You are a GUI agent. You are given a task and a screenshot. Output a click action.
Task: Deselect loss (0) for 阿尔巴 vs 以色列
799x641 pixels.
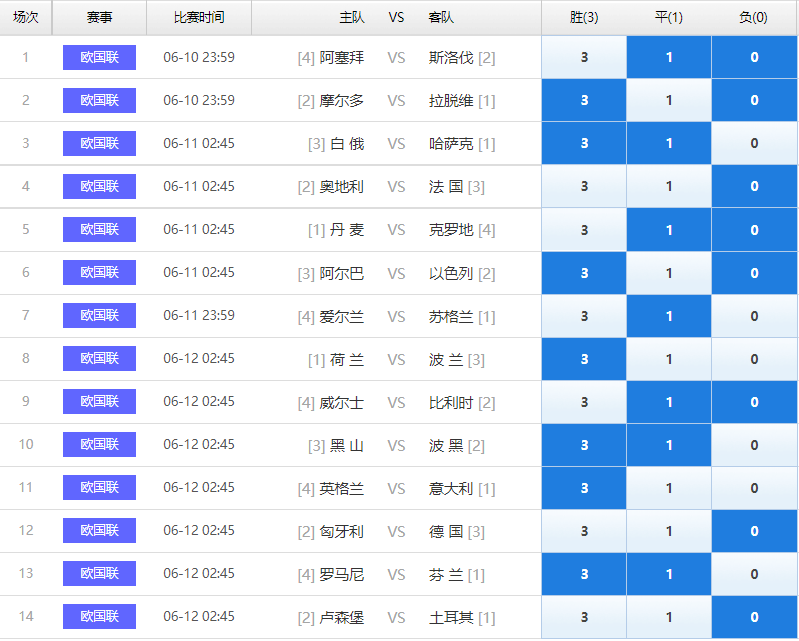pyautogui.click(x=754, y=273)
